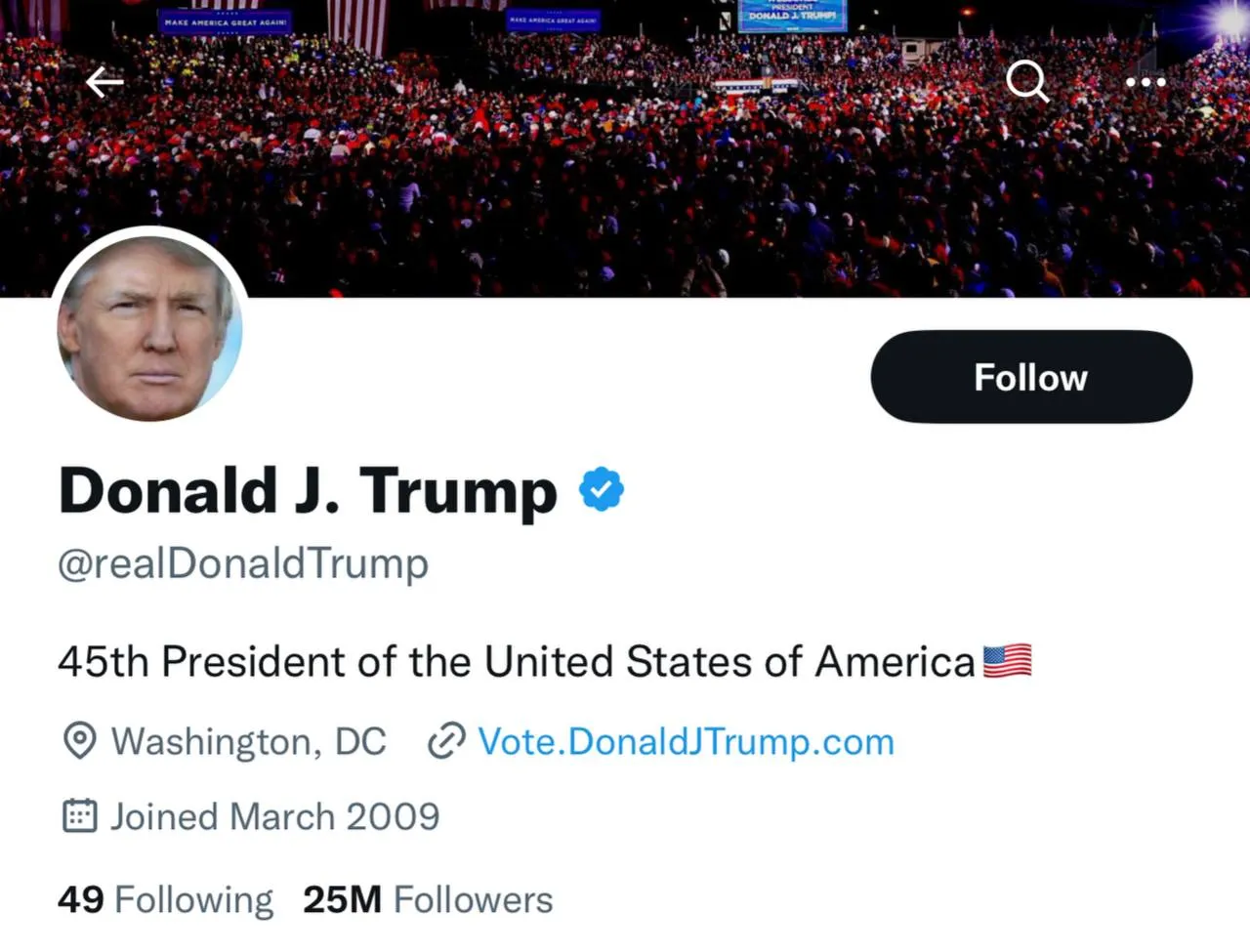Click the location pin icon
This screenshot has height=952, width=1250.
tap(79, 741)
